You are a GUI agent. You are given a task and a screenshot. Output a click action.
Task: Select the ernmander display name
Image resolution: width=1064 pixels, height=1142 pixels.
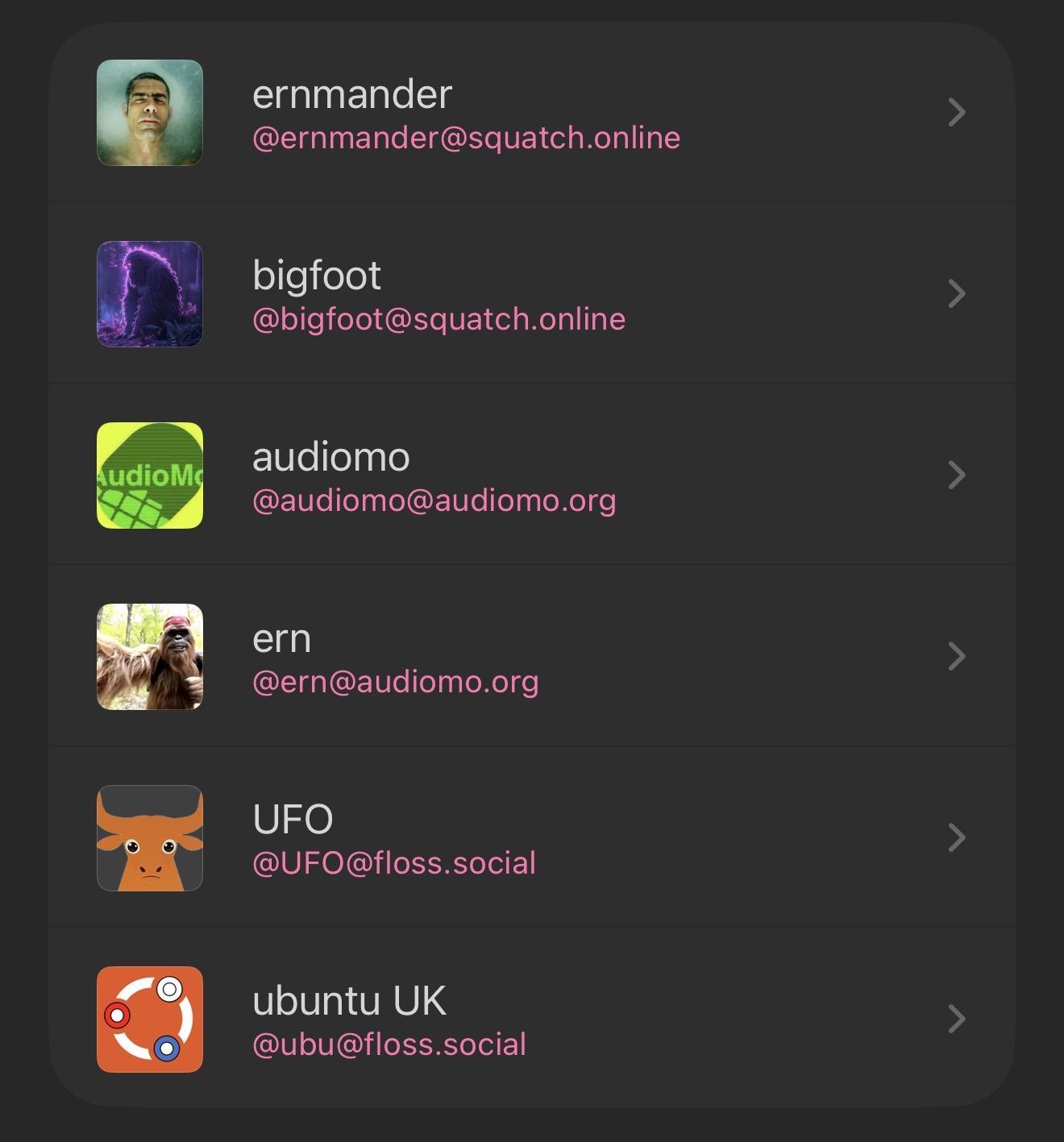(352, 94)
